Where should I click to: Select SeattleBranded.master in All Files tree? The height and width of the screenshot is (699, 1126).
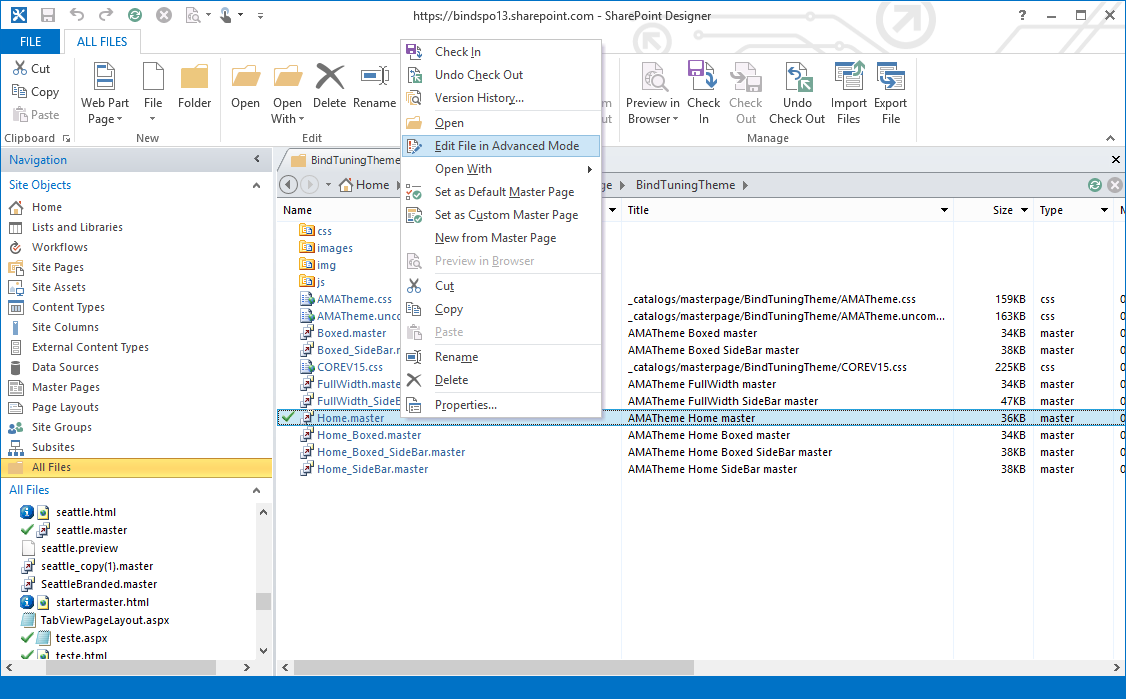coord(99,584)
